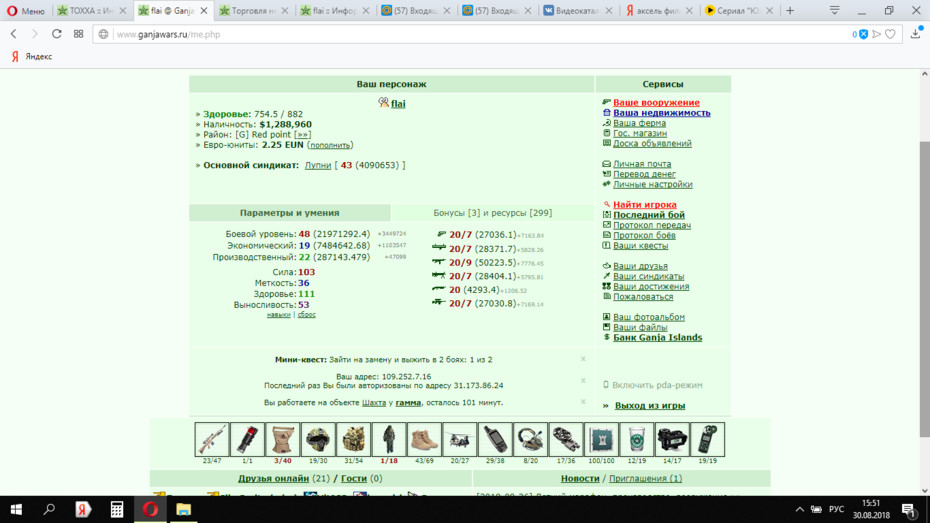Switch to the аксель Yandex tab
Viewport: 930px width, 523px height.
point(658,11)
